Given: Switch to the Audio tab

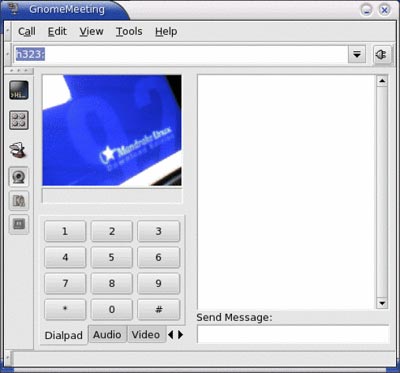Looking at the screenshot, I should 107,334.
